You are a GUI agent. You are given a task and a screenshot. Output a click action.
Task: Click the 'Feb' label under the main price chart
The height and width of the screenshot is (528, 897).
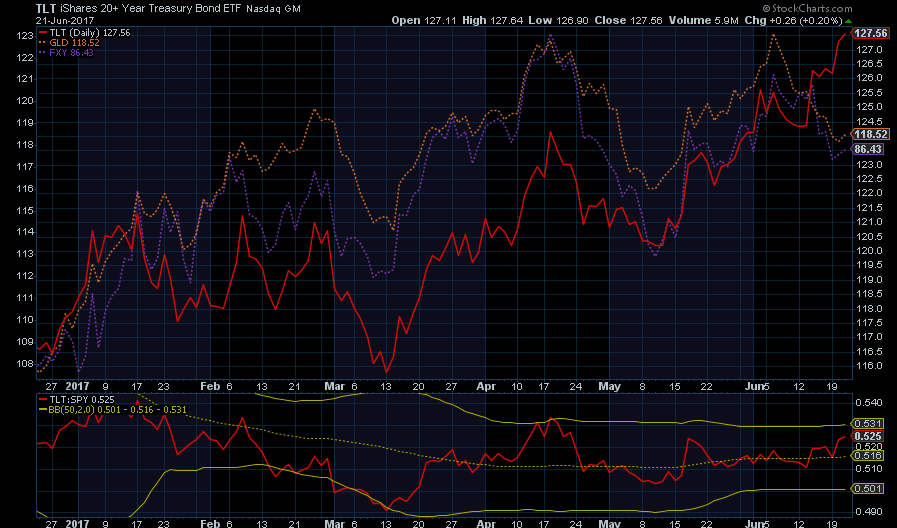click(x=210, y=386)
